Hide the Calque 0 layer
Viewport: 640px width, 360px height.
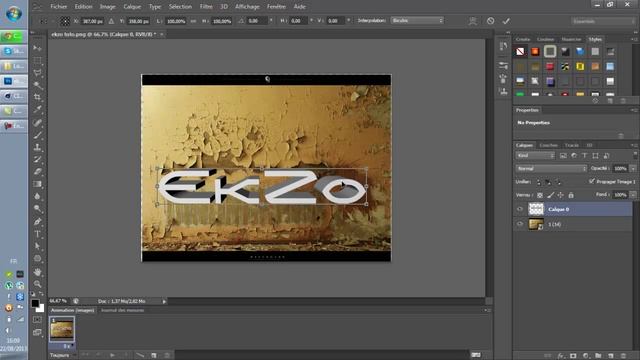520,209
